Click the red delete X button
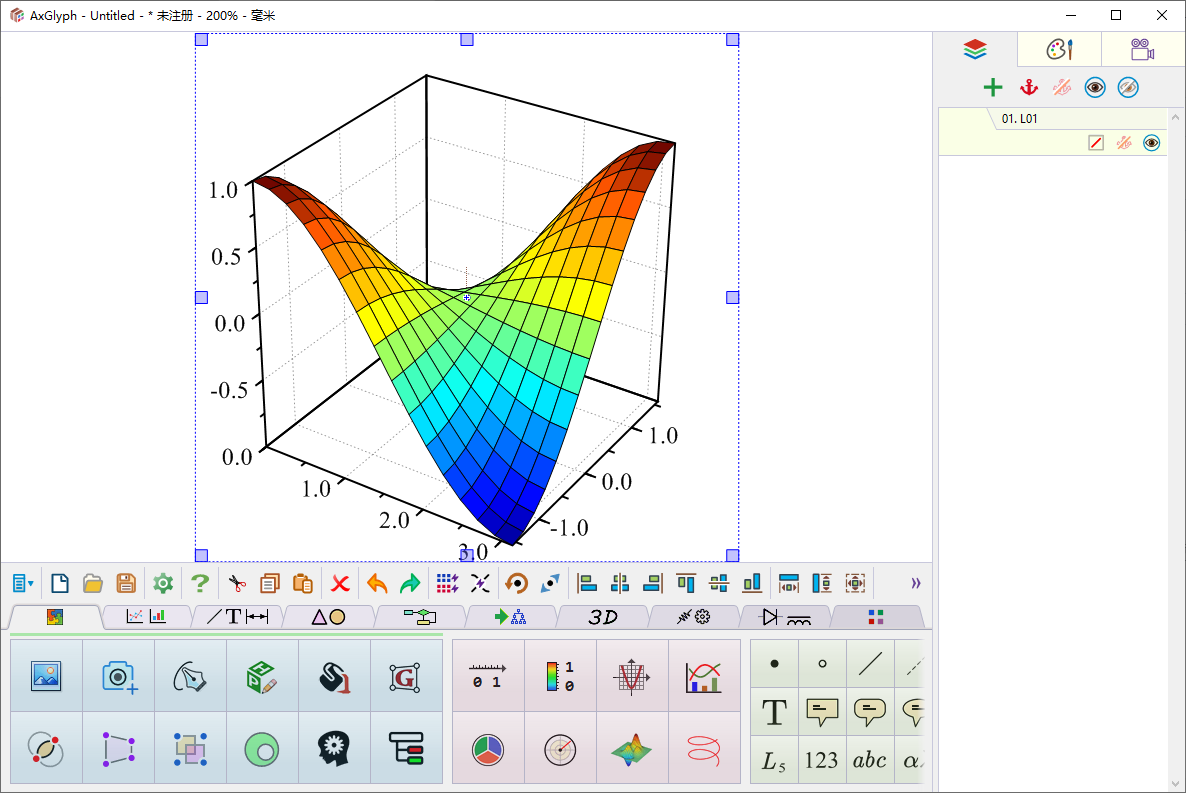 point(340,583)
